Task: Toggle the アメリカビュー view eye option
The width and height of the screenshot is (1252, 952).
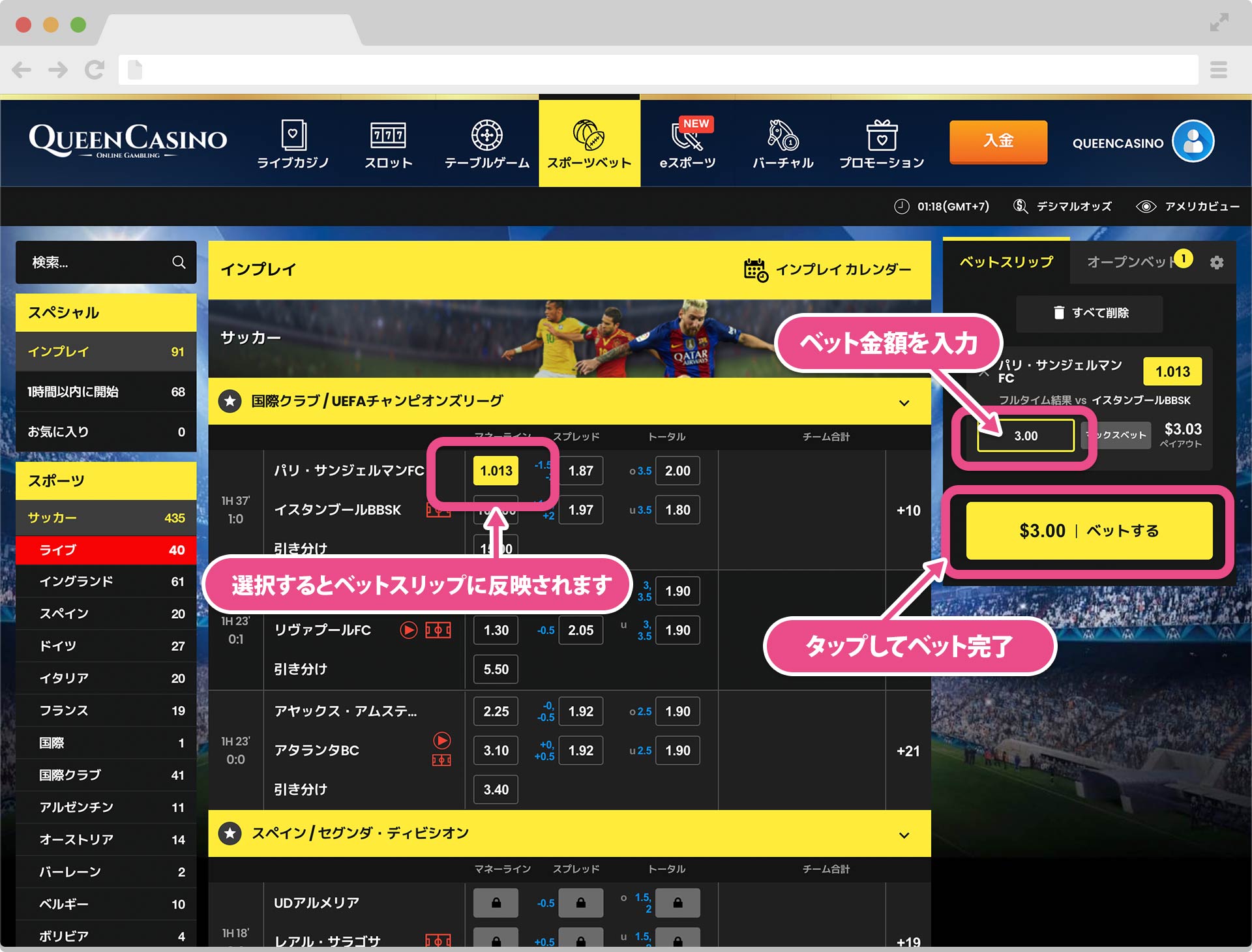Action: [x=1187, y=207]
